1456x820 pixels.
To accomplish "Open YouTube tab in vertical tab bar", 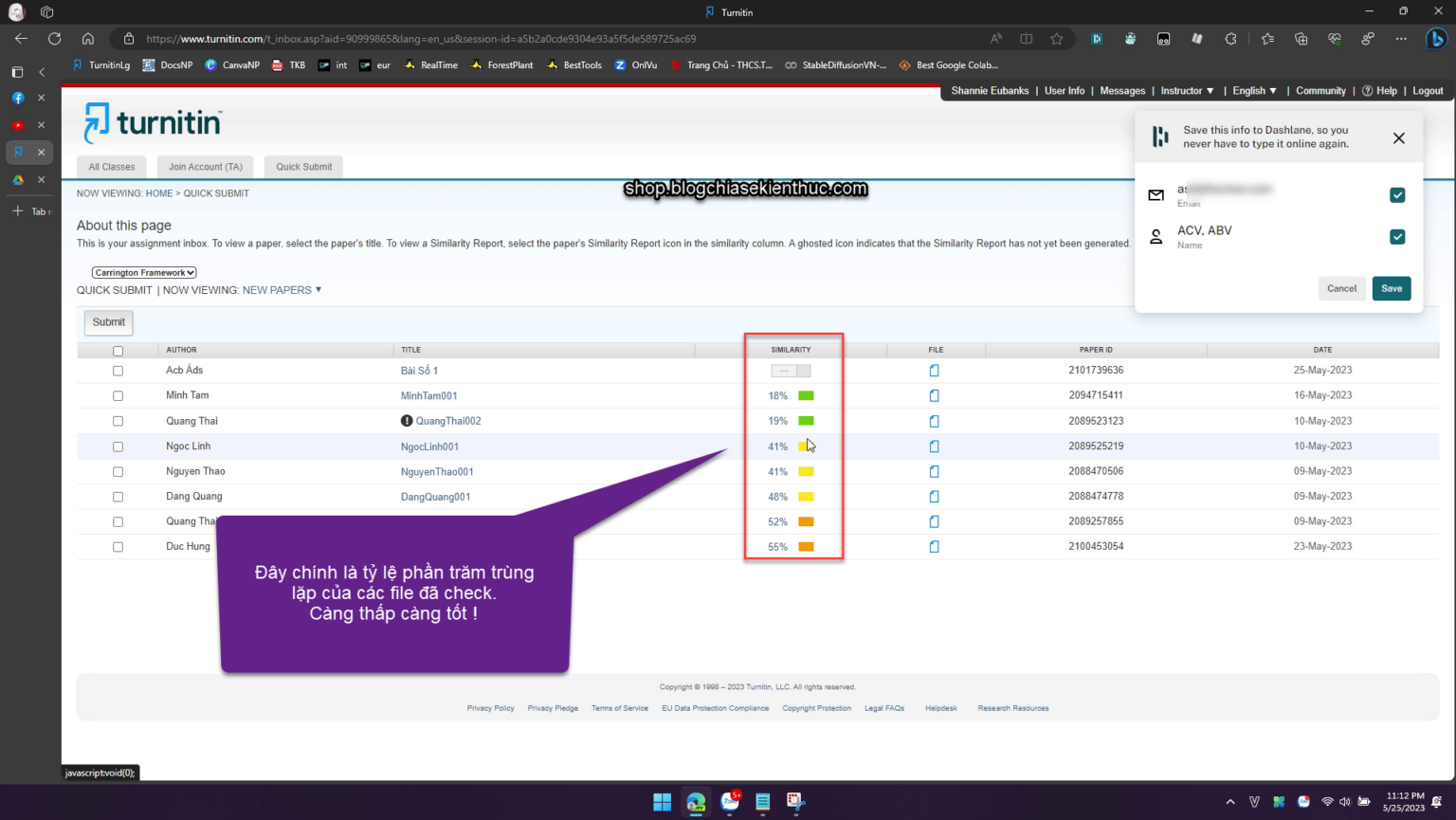I will click(18, 125).
